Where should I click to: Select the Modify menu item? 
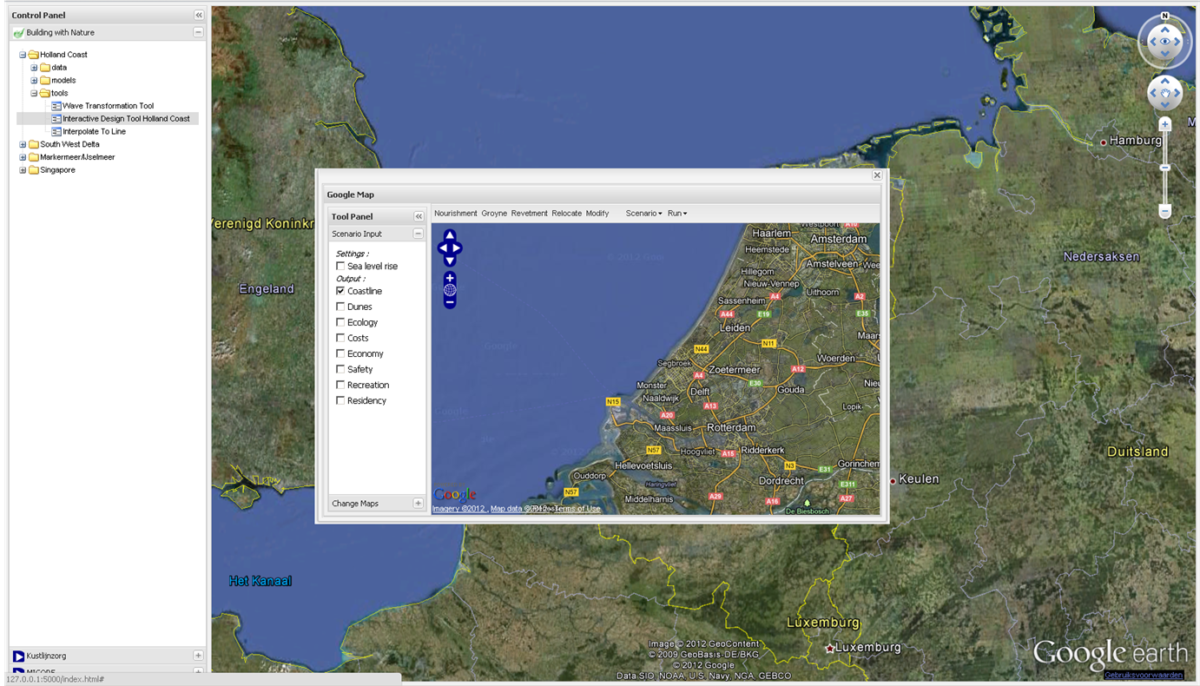[x=597, y=213]
